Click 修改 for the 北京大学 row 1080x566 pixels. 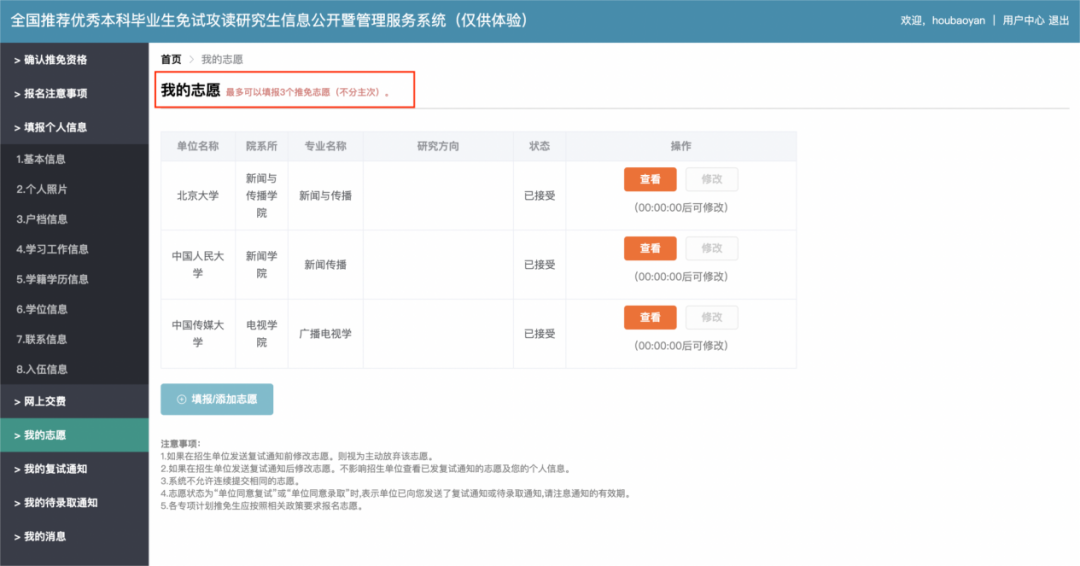(712, 179)
